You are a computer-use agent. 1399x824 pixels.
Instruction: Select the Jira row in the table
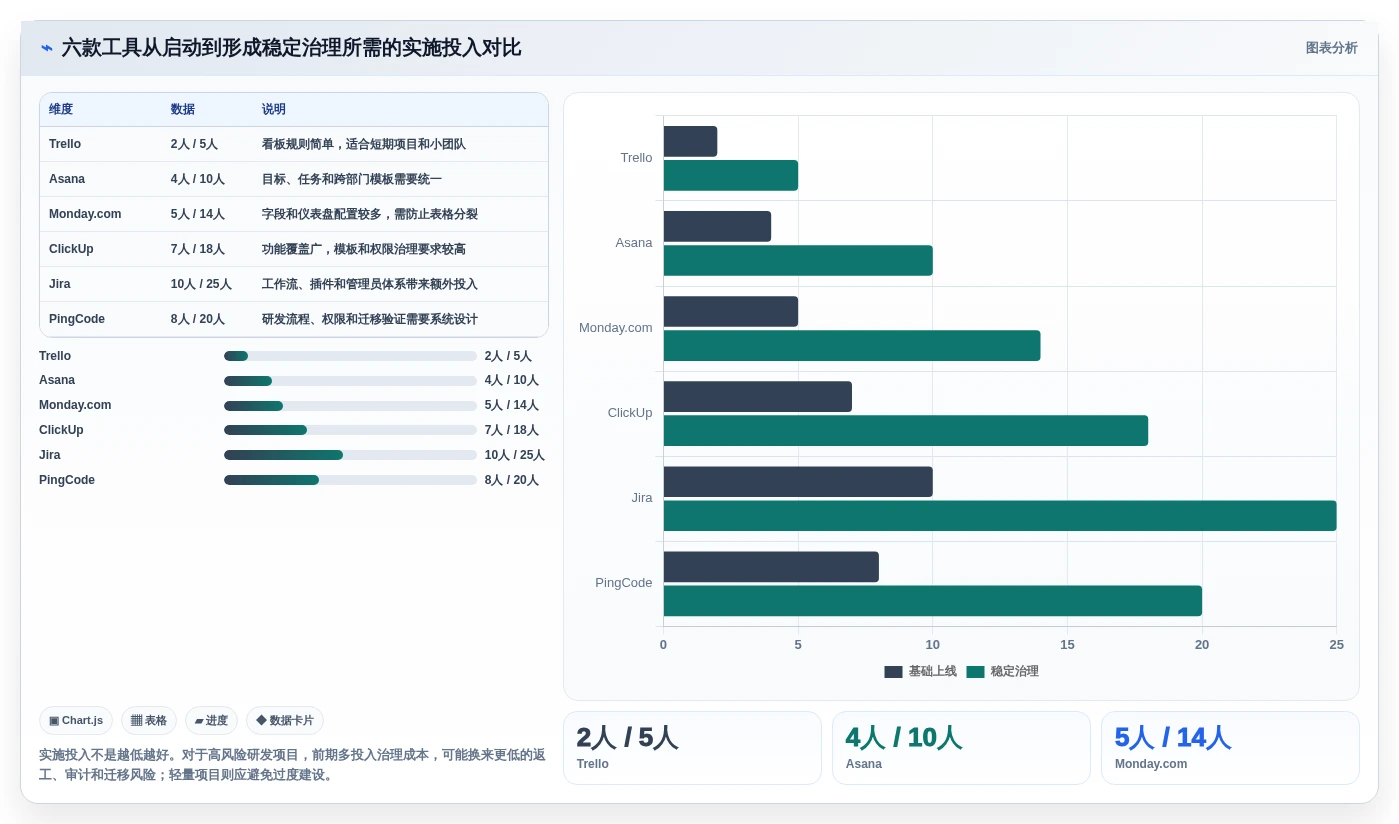[294, 284]
